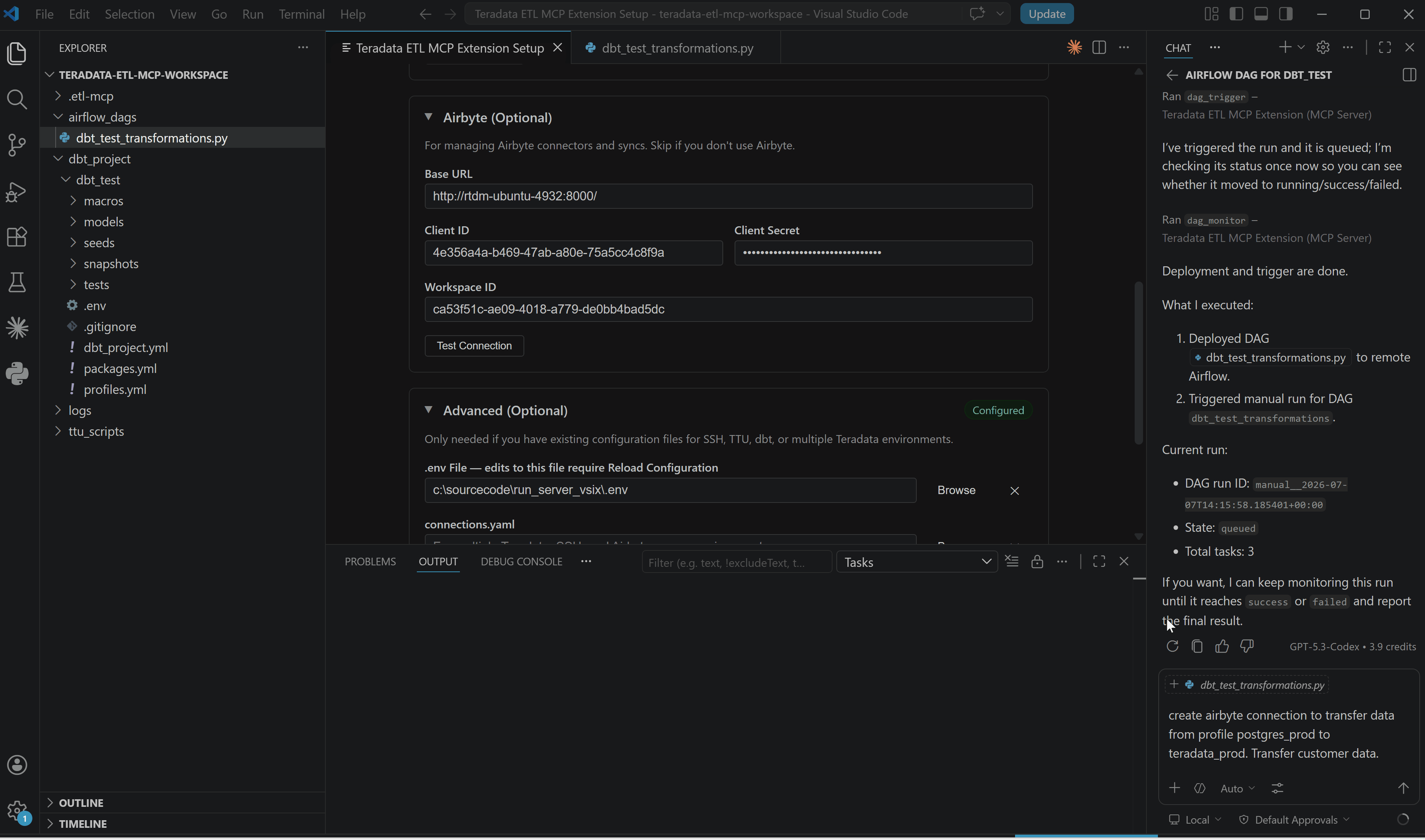Open the Testing flask view
The width and height of the screenshot is (1425, 840).
click(x=17, y=282)
